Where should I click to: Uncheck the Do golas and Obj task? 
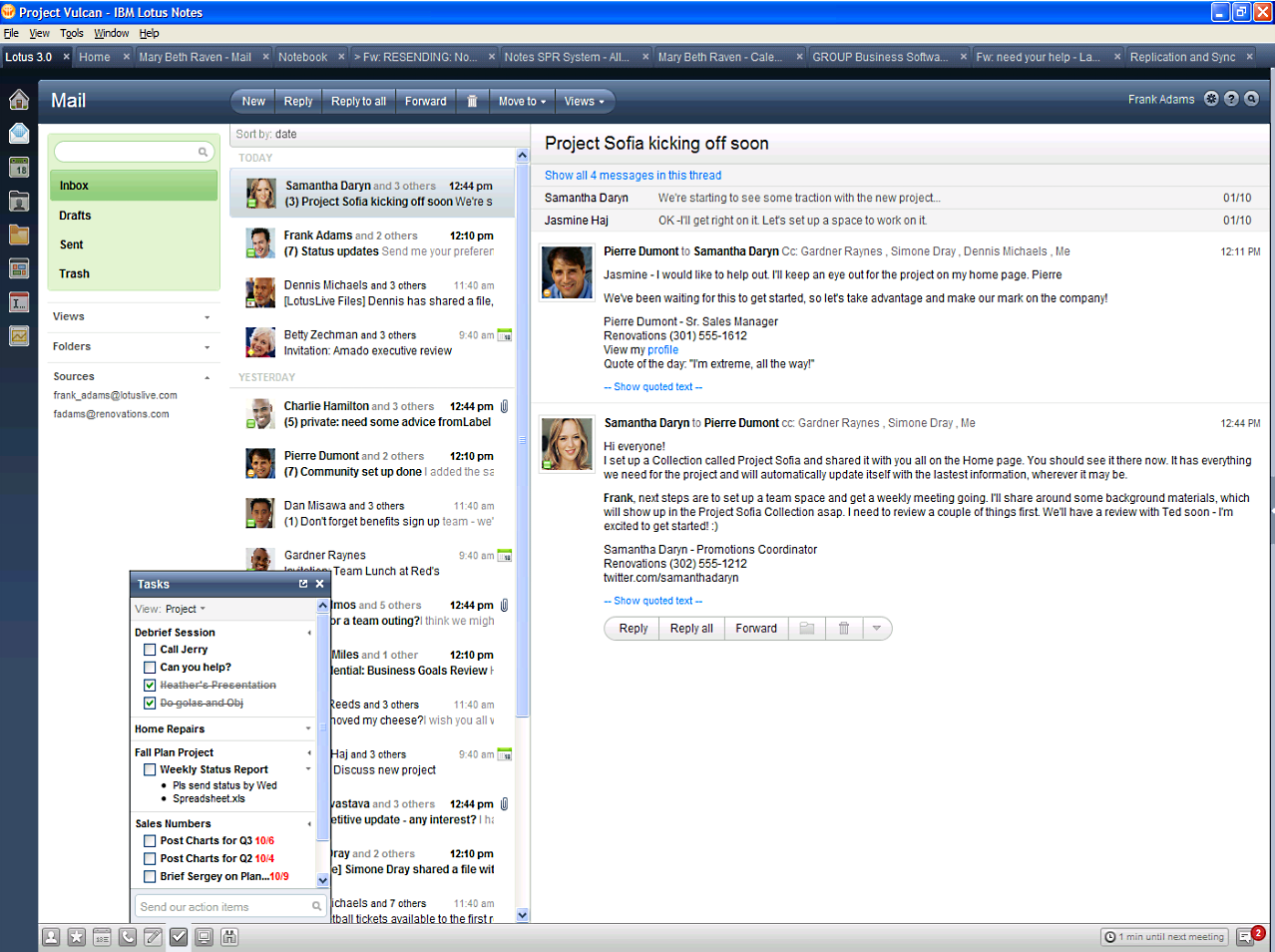pyautogui.click(x=150, y=704)
